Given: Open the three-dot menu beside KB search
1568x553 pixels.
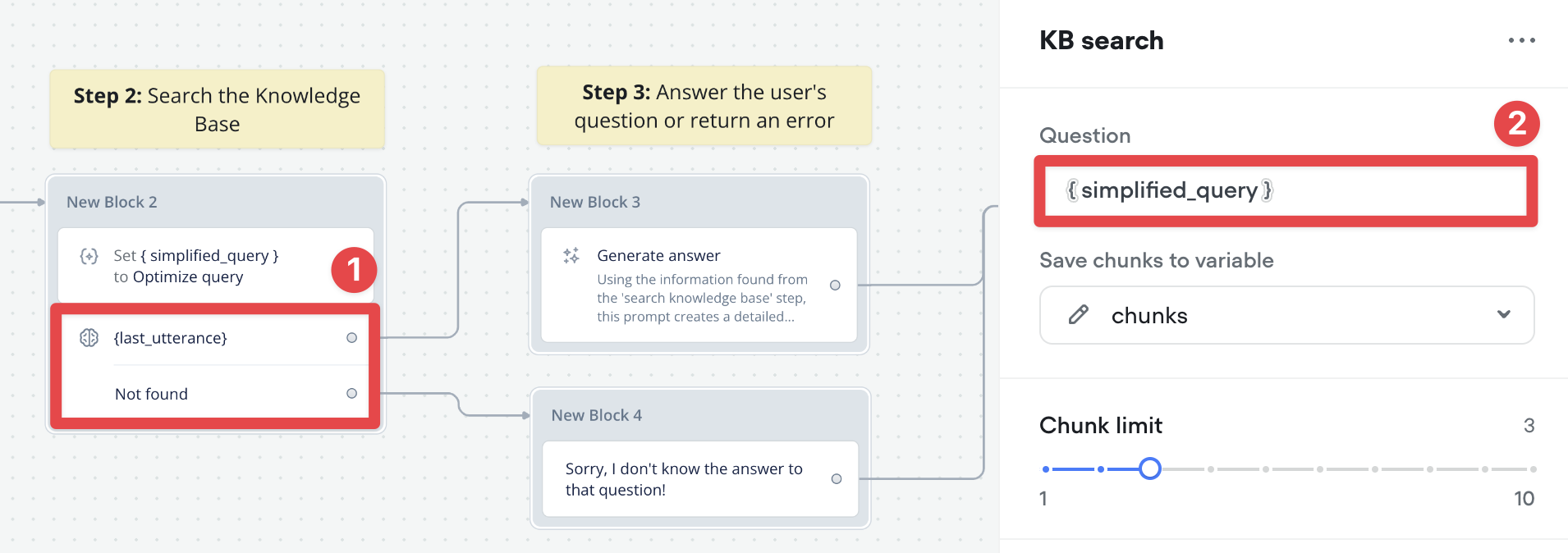Looking at the screenshot, I should [1521, 40].
